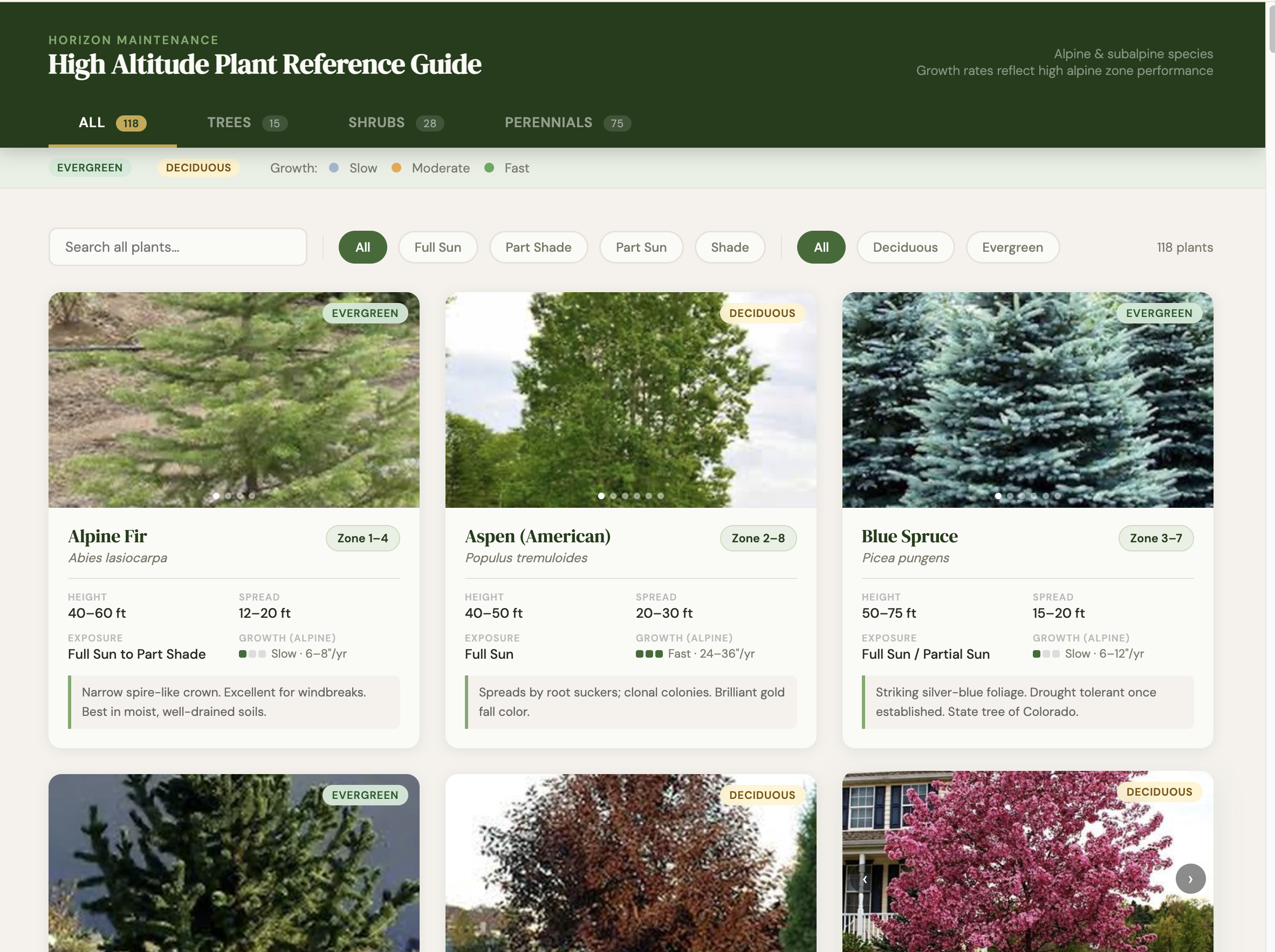Viewport: 1275px width, 952px height.
Task: Click the Slow · 6–12"/yr growth indicator
Action: point(1088,654)
